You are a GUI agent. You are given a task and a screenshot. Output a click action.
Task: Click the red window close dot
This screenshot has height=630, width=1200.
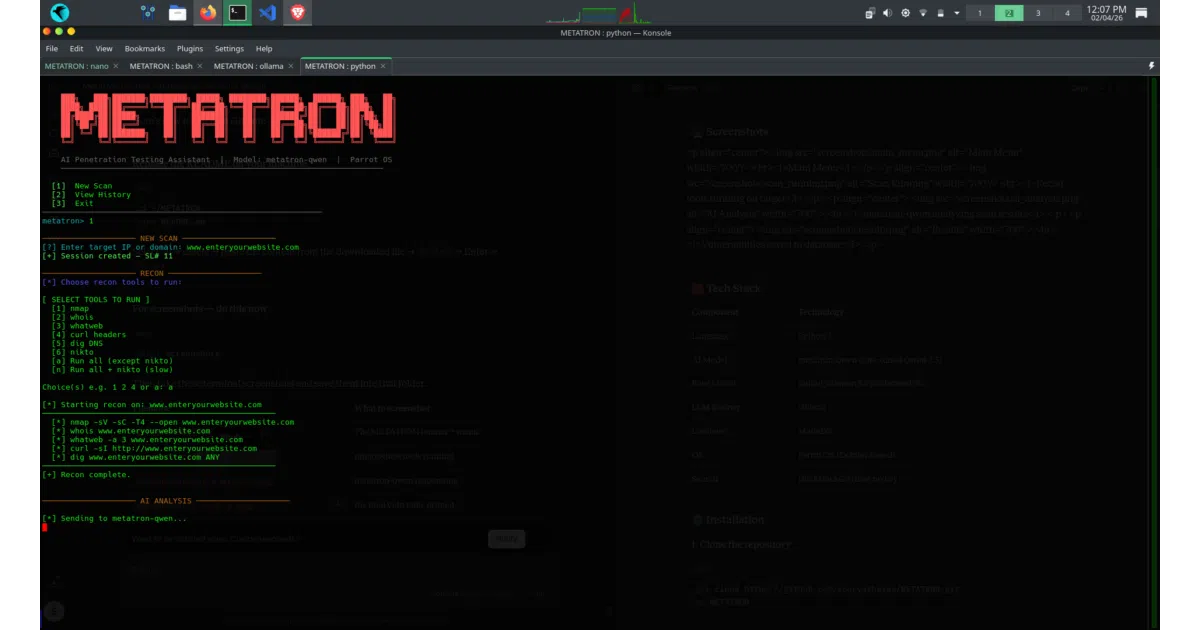pos(47,32)
